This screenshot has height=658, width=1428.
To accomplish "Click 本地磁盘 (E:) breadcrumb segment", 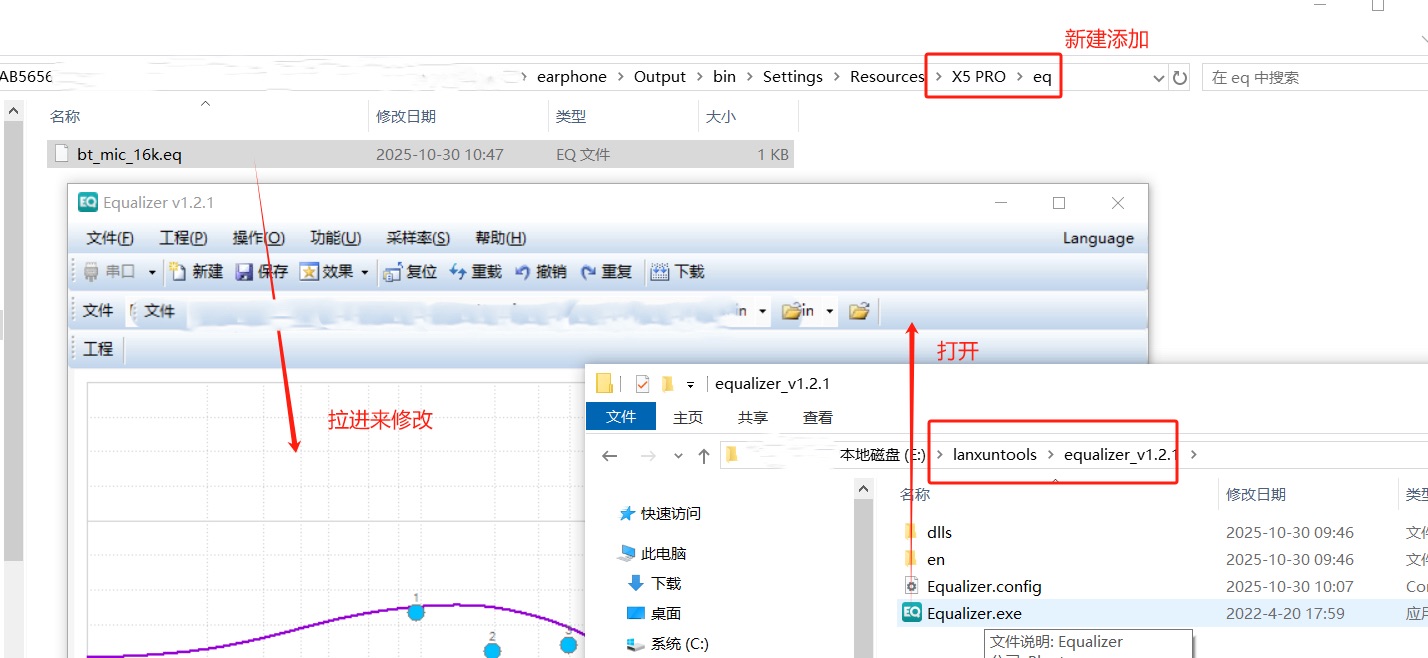I will click(882, 455).
